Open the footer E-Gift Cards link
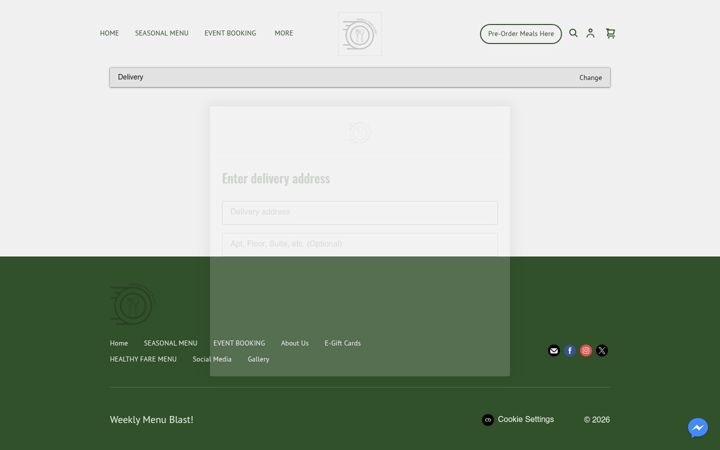The width and height of the screenshot is (720, 450). [x=343, y=343]
